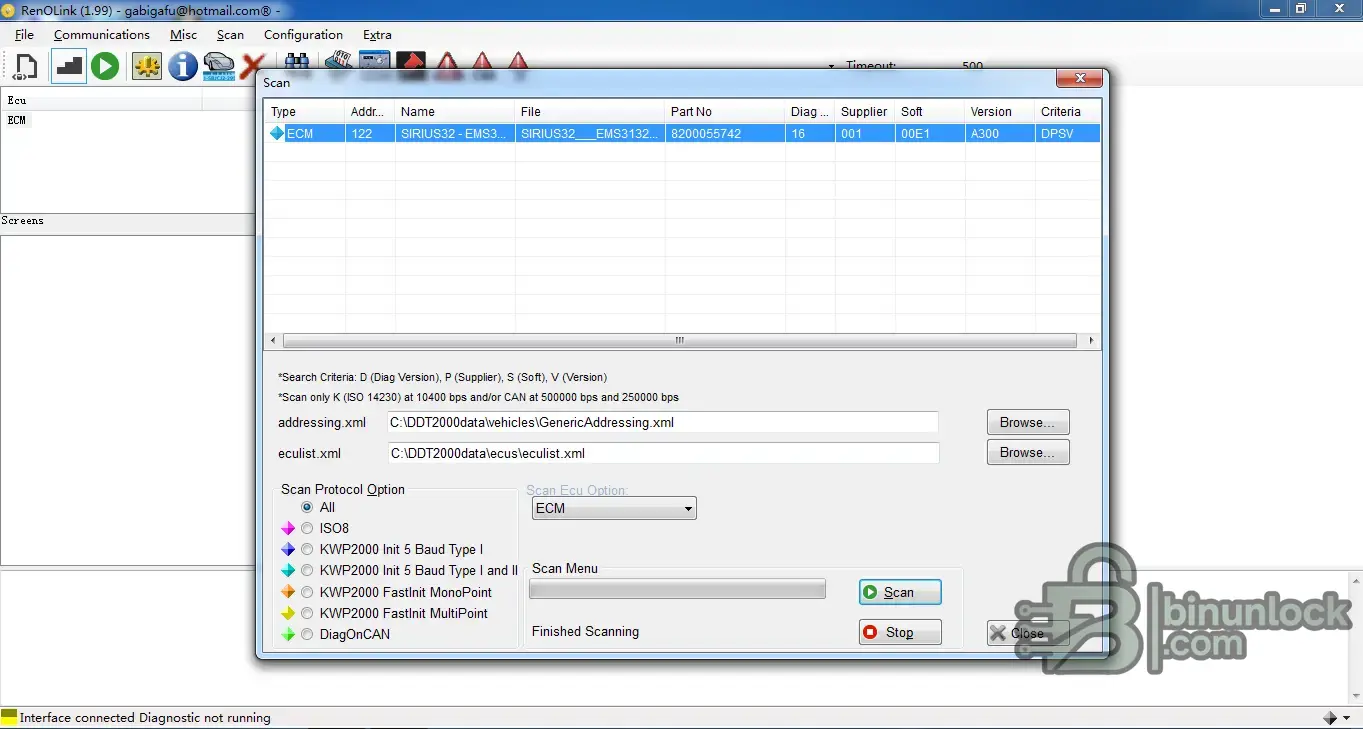1363x729 pixels.
Task: Click the stairs-shaped connect interface icon
Action: click(x=69, y=67)
